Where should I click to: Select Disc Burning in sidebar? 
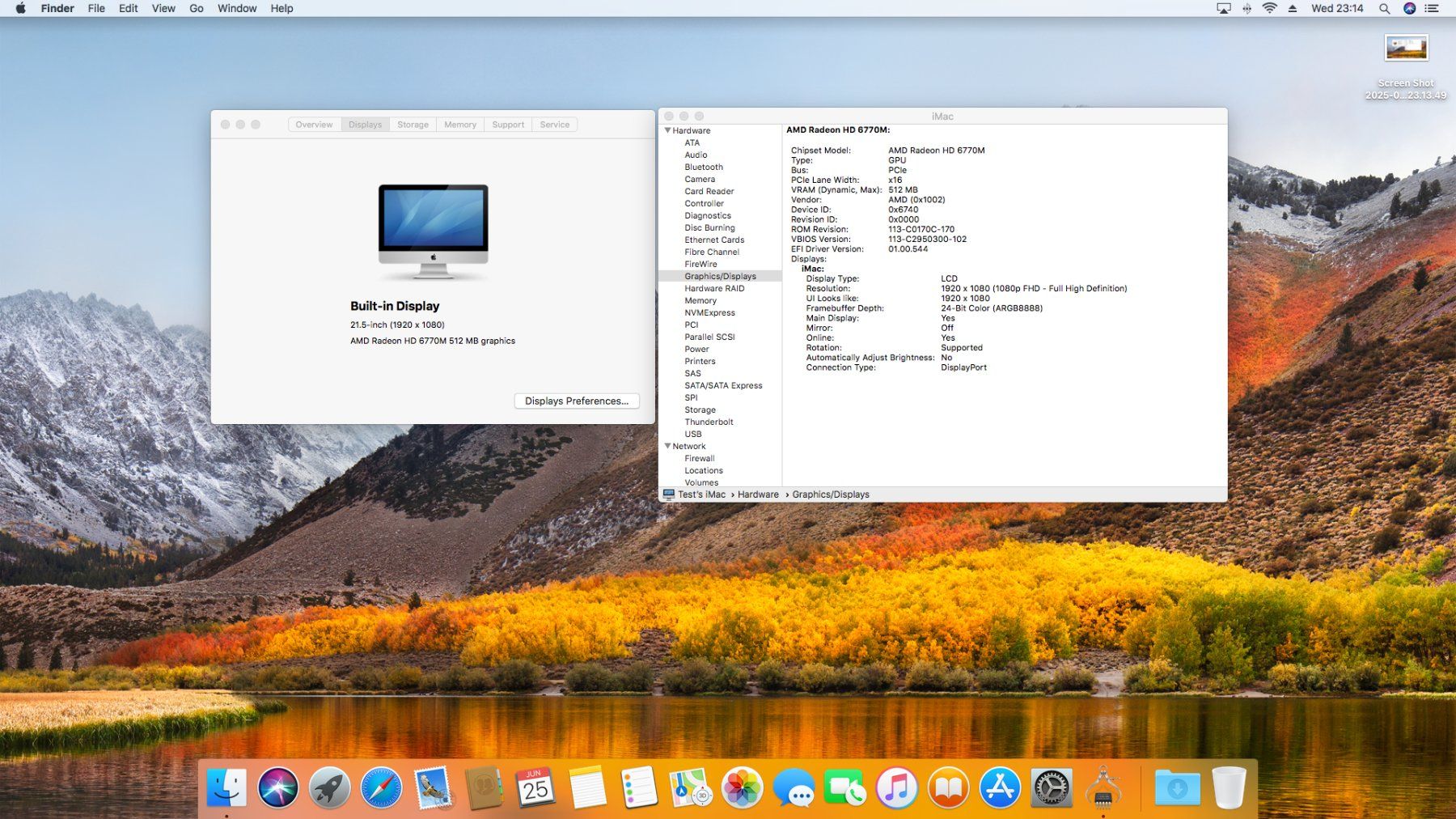coord(709,227)
